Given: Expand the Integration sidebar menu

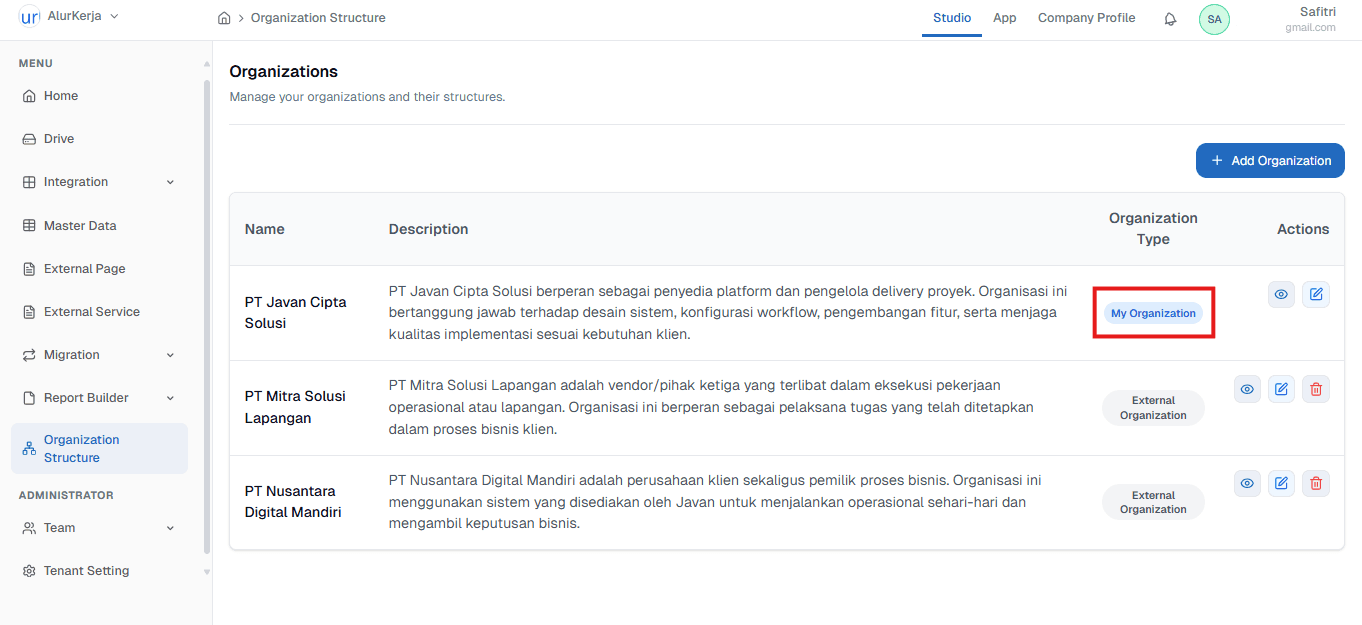Looking at the screenshot, I should point(75,181).
